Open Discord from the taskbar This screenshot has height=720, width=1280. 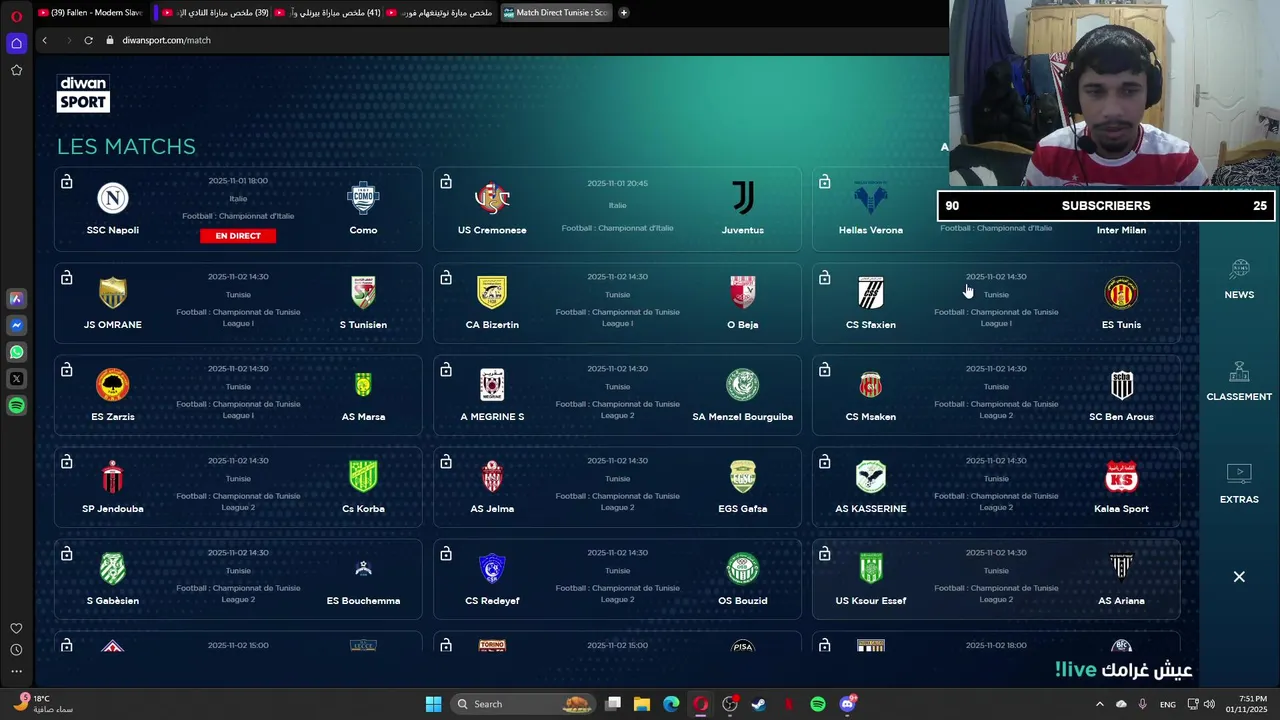pos(848,704)
